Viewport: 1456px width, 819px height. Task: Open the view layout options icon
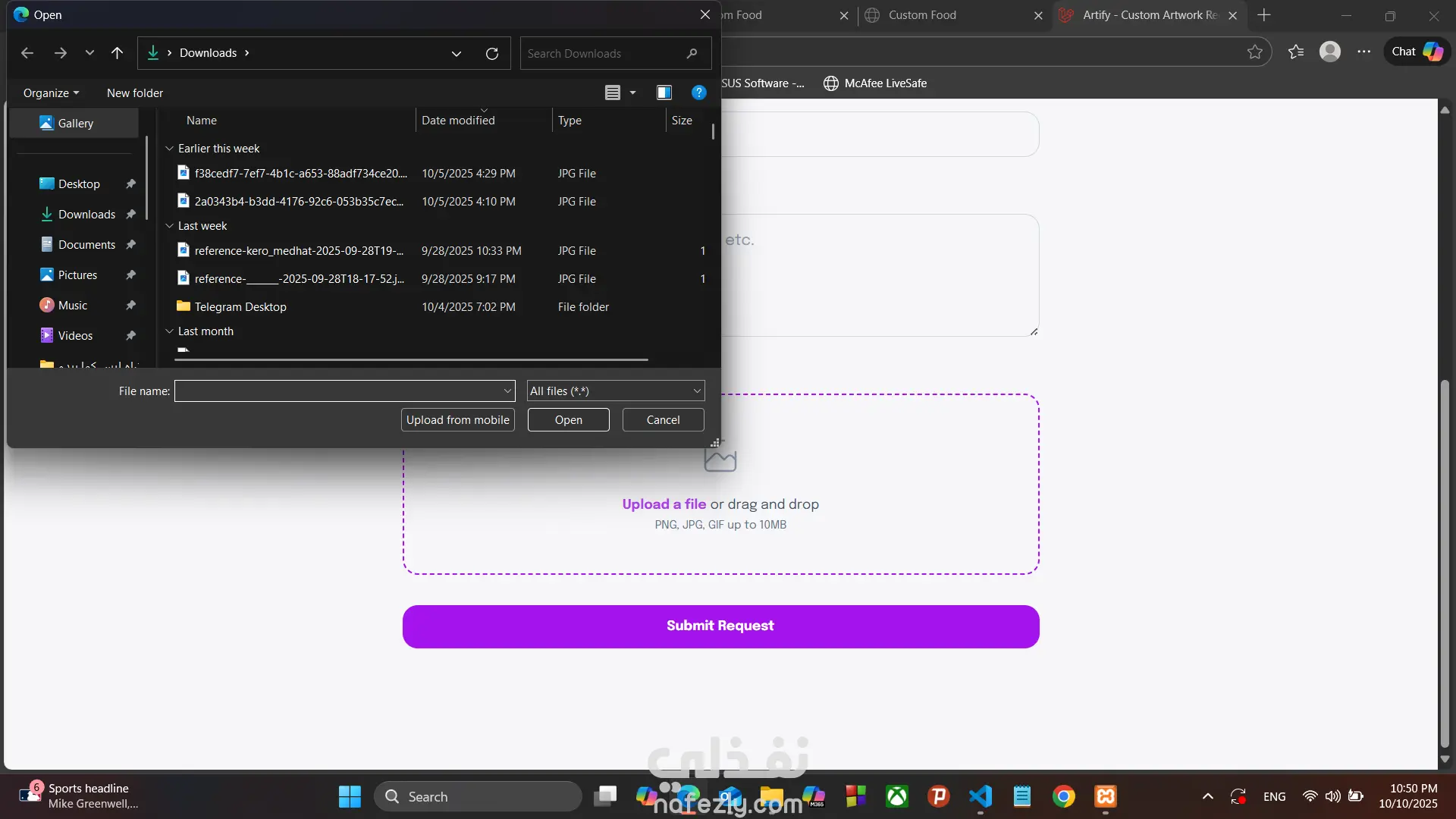[x=613, y=93]
